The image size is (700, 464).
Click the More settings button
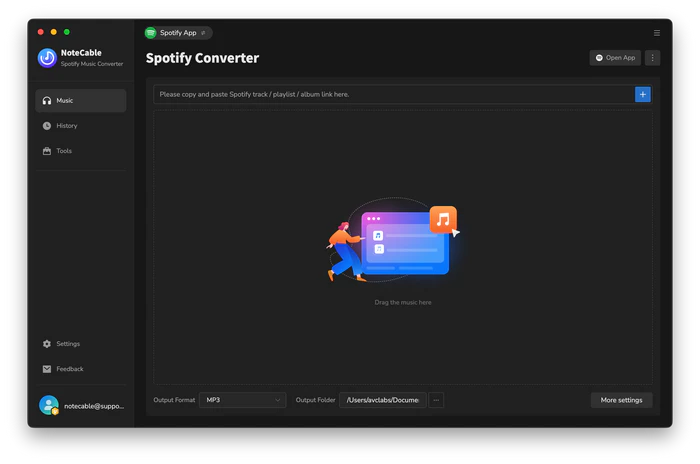click(621, 400)
